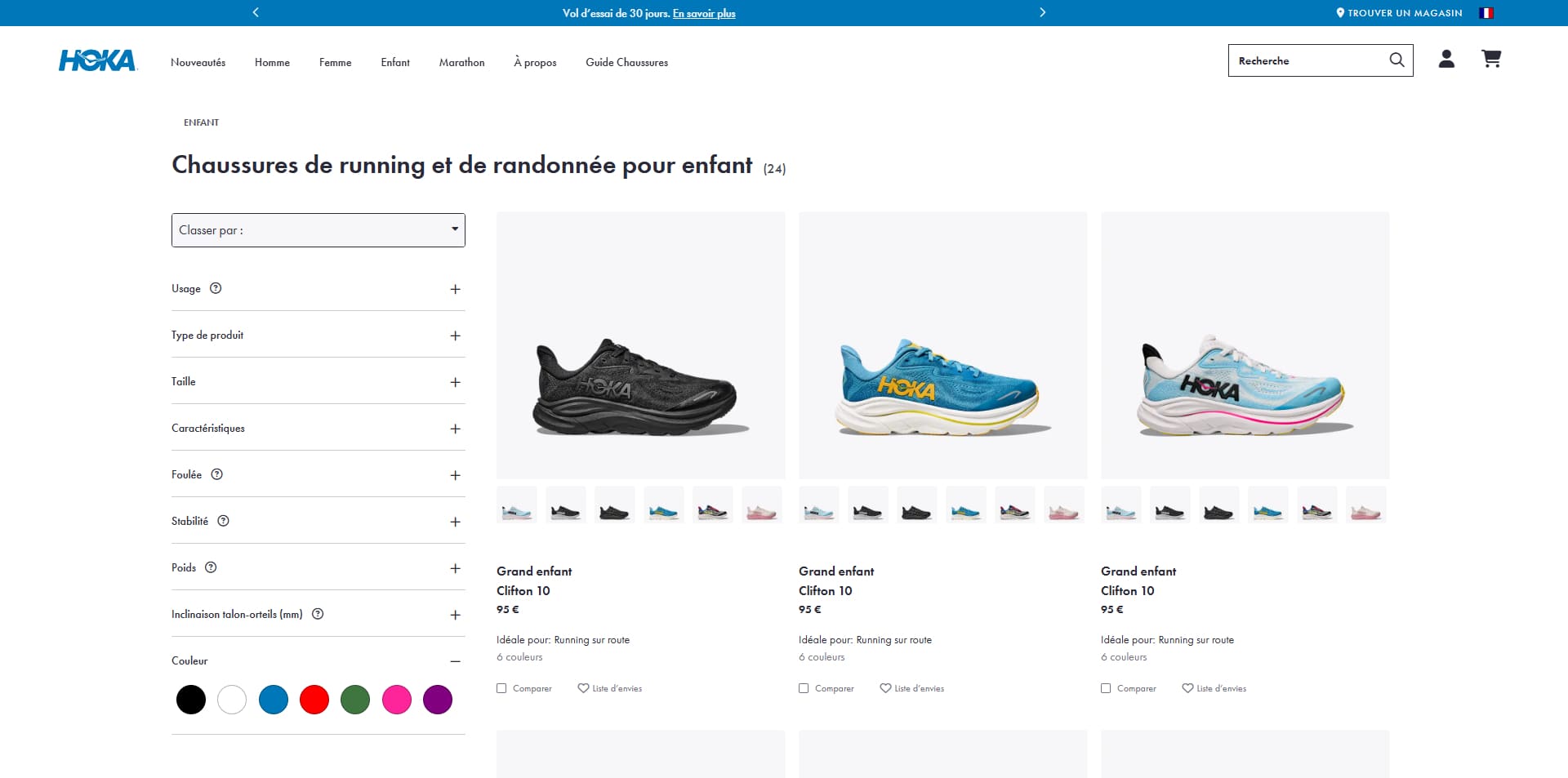1568x778 pixels.
Task: Open the shopping cart icon
Action: click(1491, 59)
